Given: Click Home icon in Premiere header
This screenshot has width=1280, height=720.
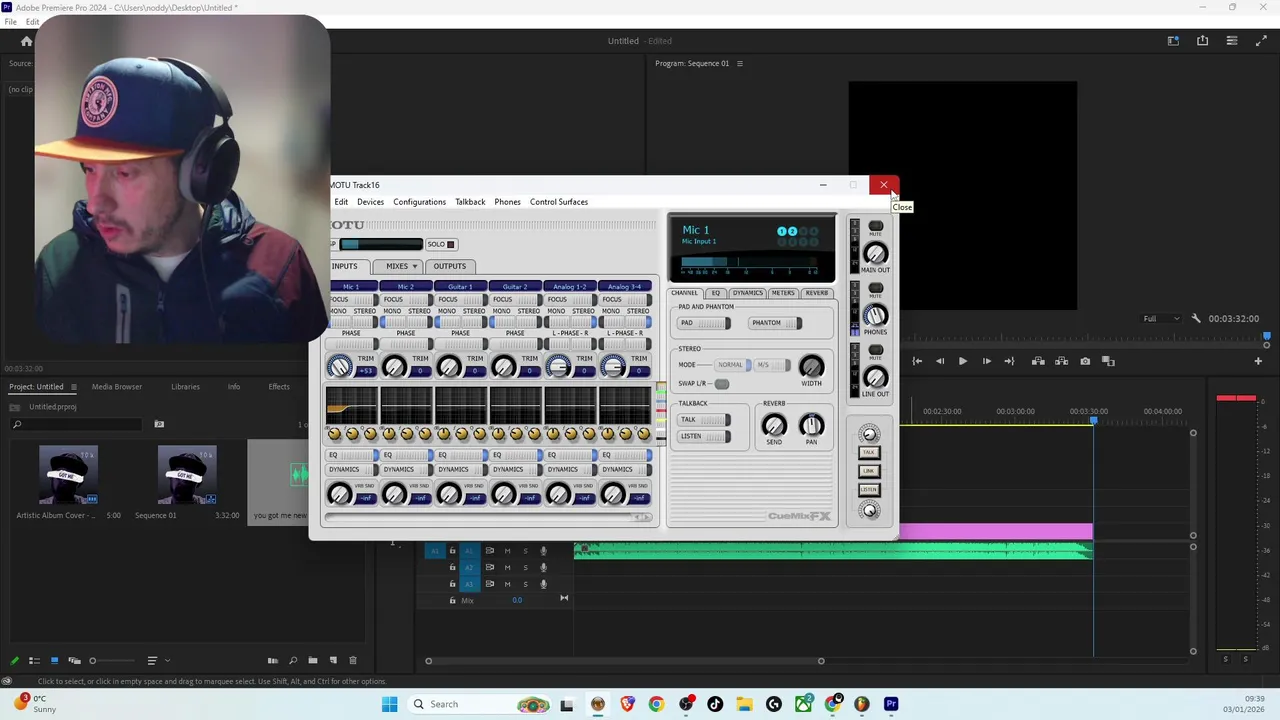Looking at the screenshot, I should click(x=27, y=41).
